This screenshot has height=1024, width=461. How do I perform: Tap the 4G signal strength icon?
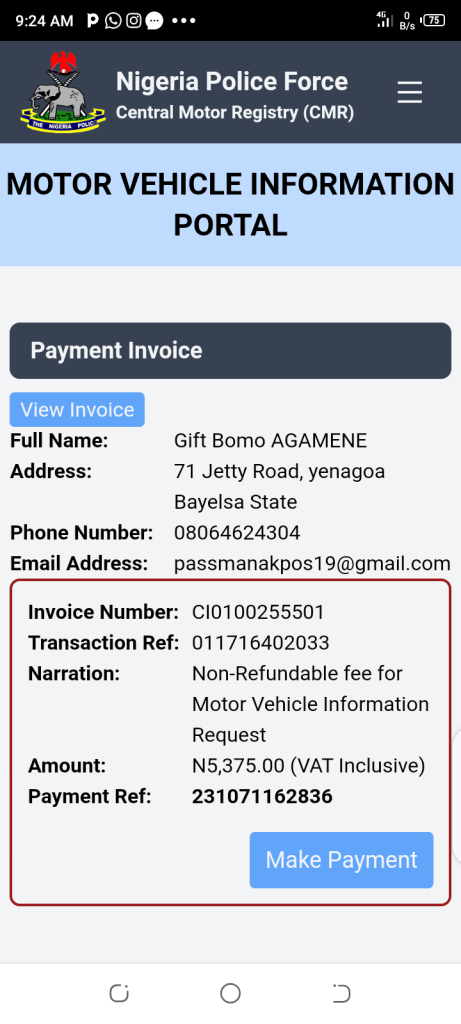385,20
